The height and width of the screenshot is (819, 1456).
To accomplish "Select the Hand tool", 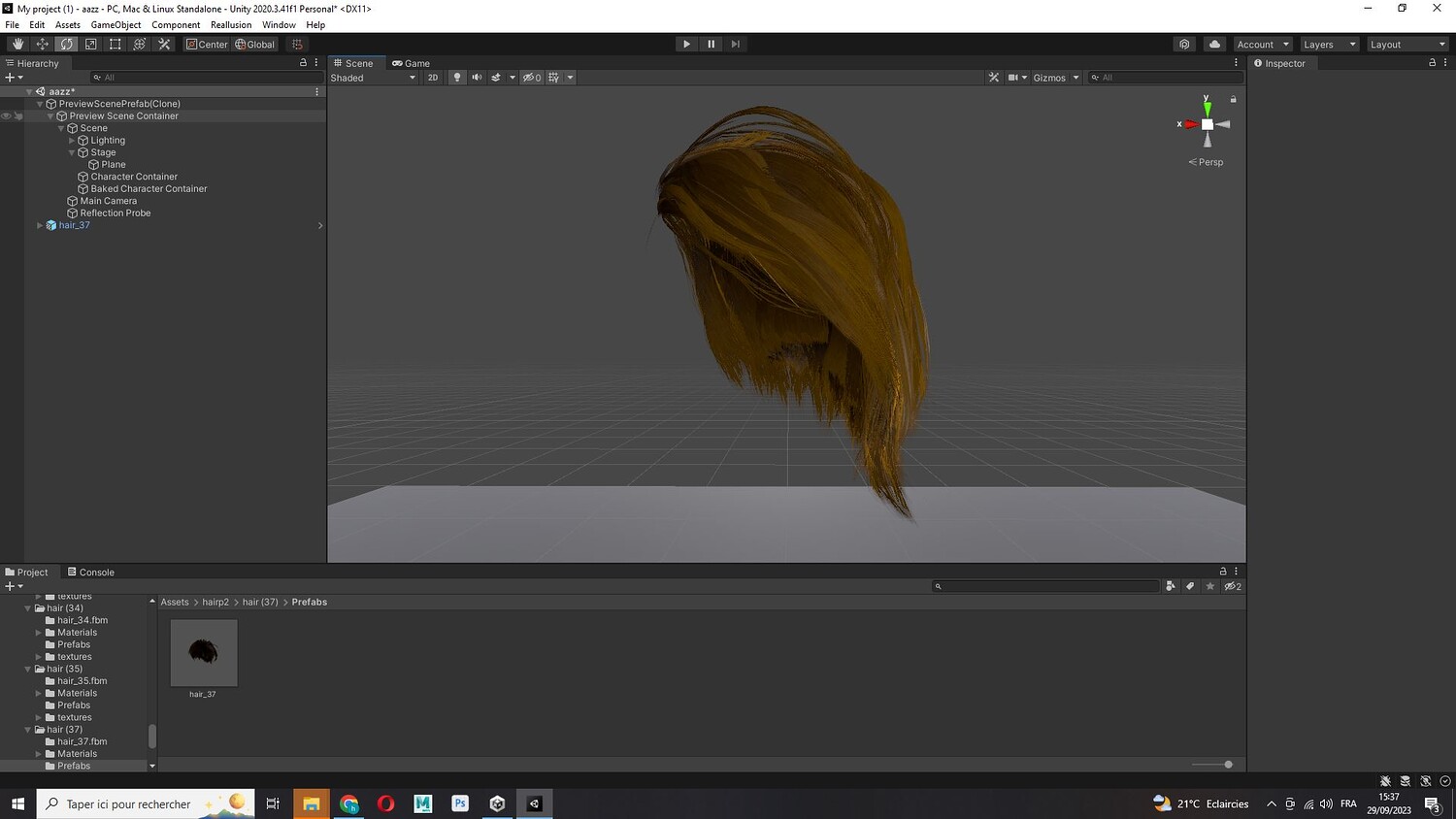I will (17, 44).
